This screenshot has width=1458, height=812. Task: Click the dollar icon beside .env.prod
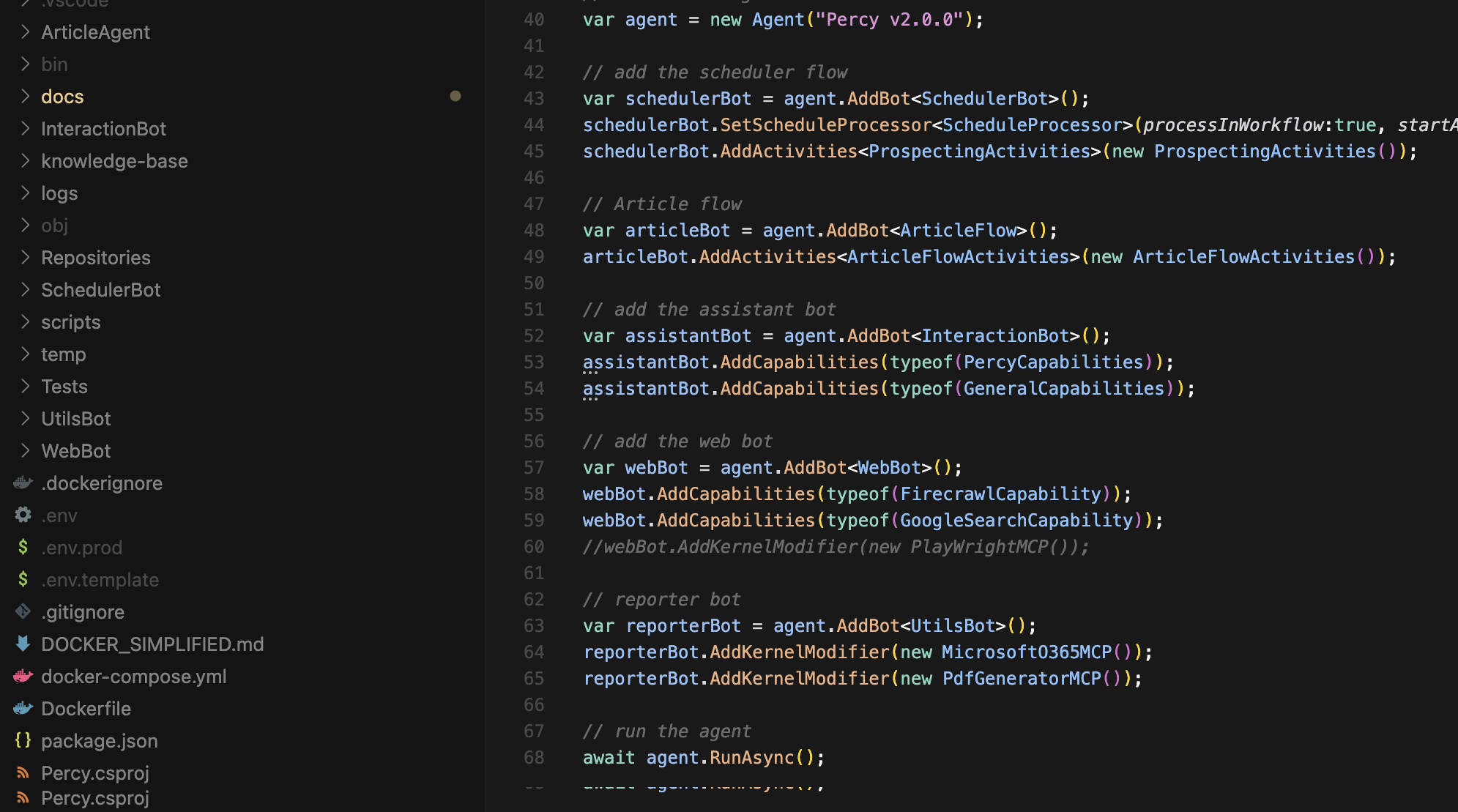(x=22, y=547)
